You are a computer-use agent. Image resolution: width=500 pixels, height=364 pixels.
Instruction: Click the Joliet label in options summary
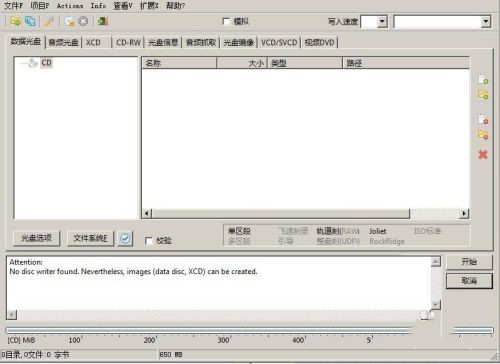(378, 231)
